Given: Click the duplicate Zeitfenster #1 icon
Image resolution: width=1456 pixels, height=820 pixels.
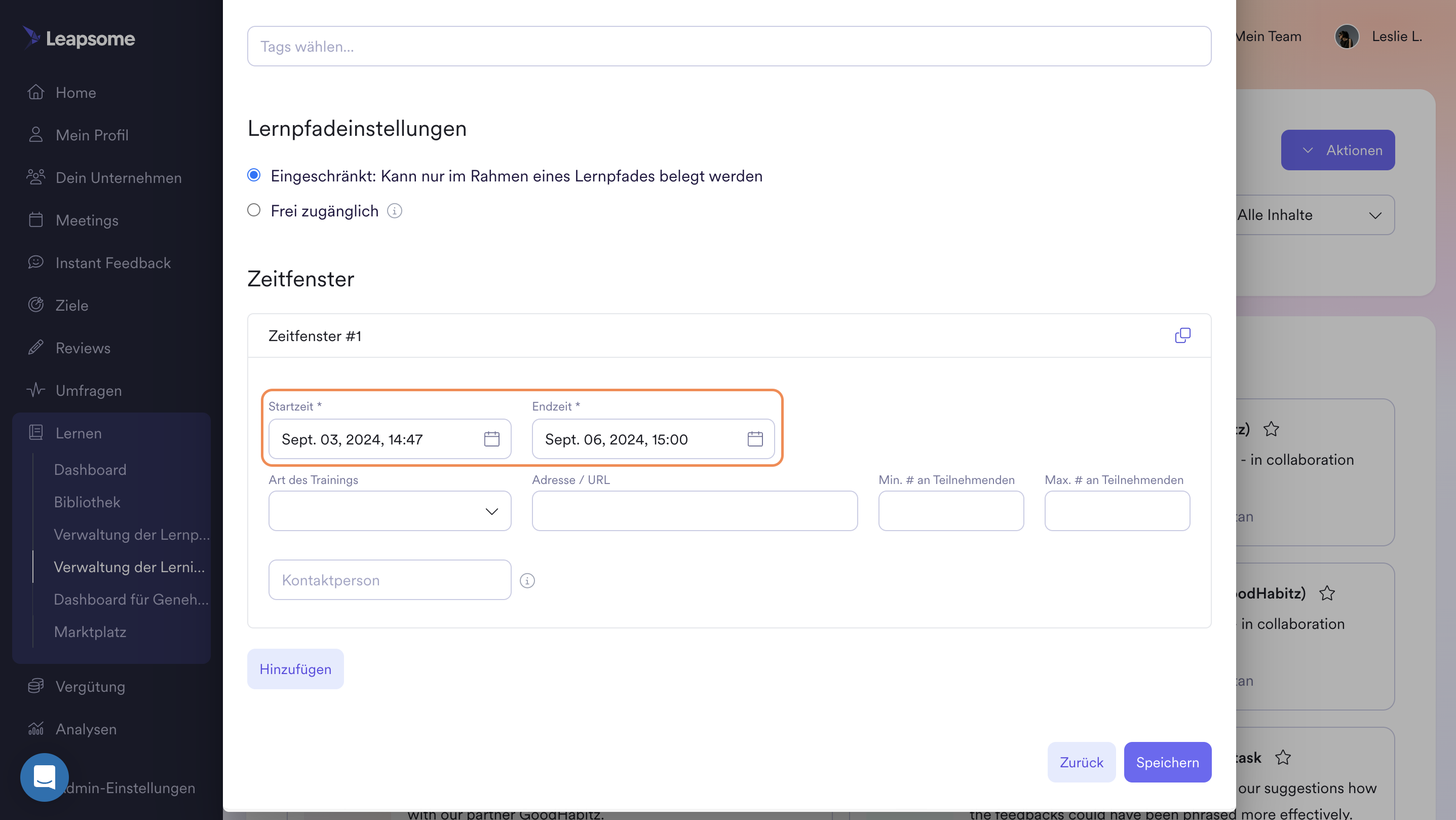Looking at the screenshot, I should [x=1182, y=336].
